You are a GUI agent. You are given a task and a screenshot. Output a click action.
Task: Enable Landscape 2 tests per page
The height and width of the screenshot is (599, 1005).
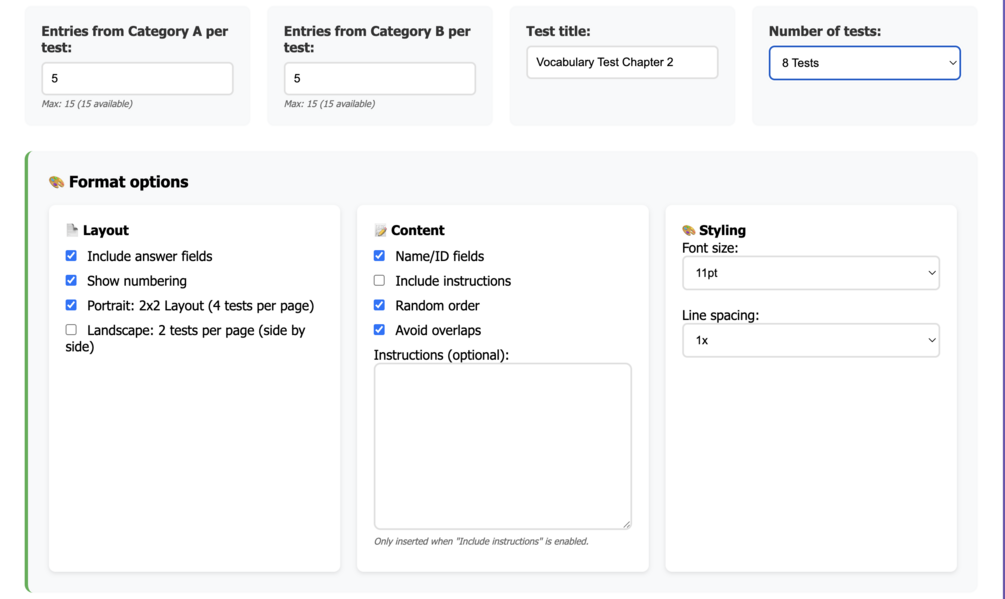point(71,330)
